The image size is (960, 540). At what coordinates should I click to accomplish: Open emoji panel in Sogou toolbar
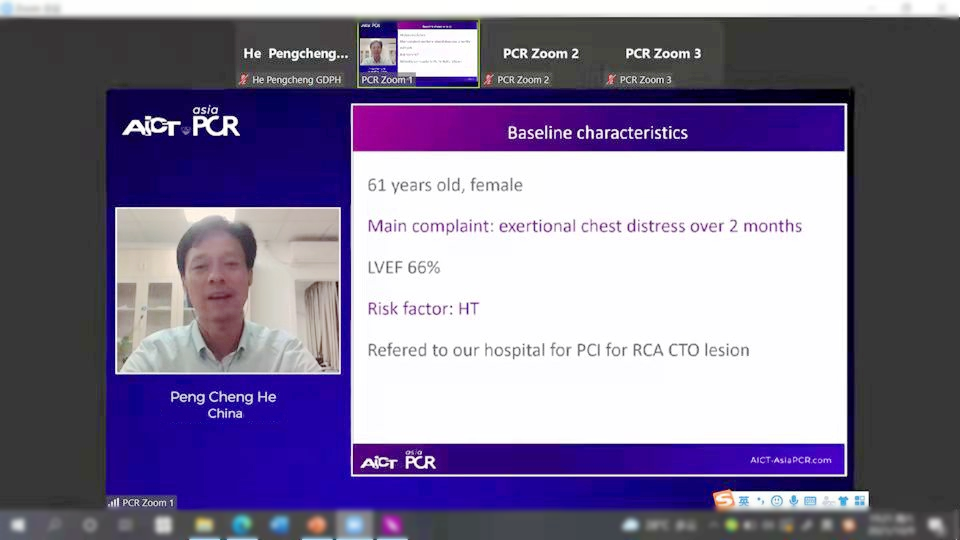pos(777,500)
